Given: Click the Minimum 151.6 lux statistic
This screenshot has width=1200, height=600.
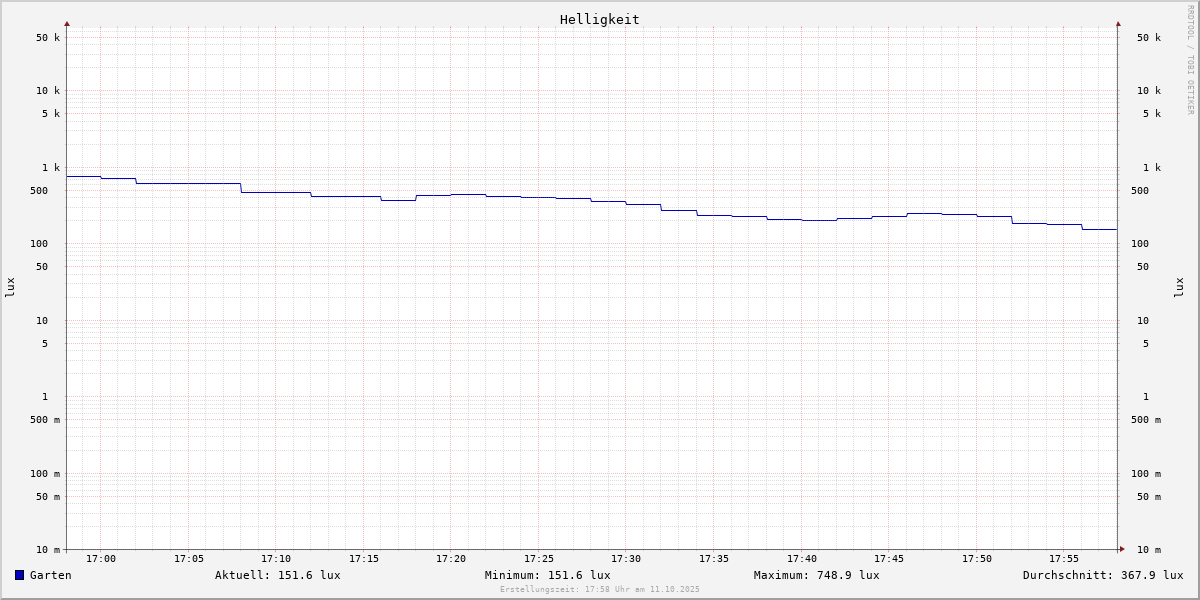Looking at the screenshot, I should (547, 575).
